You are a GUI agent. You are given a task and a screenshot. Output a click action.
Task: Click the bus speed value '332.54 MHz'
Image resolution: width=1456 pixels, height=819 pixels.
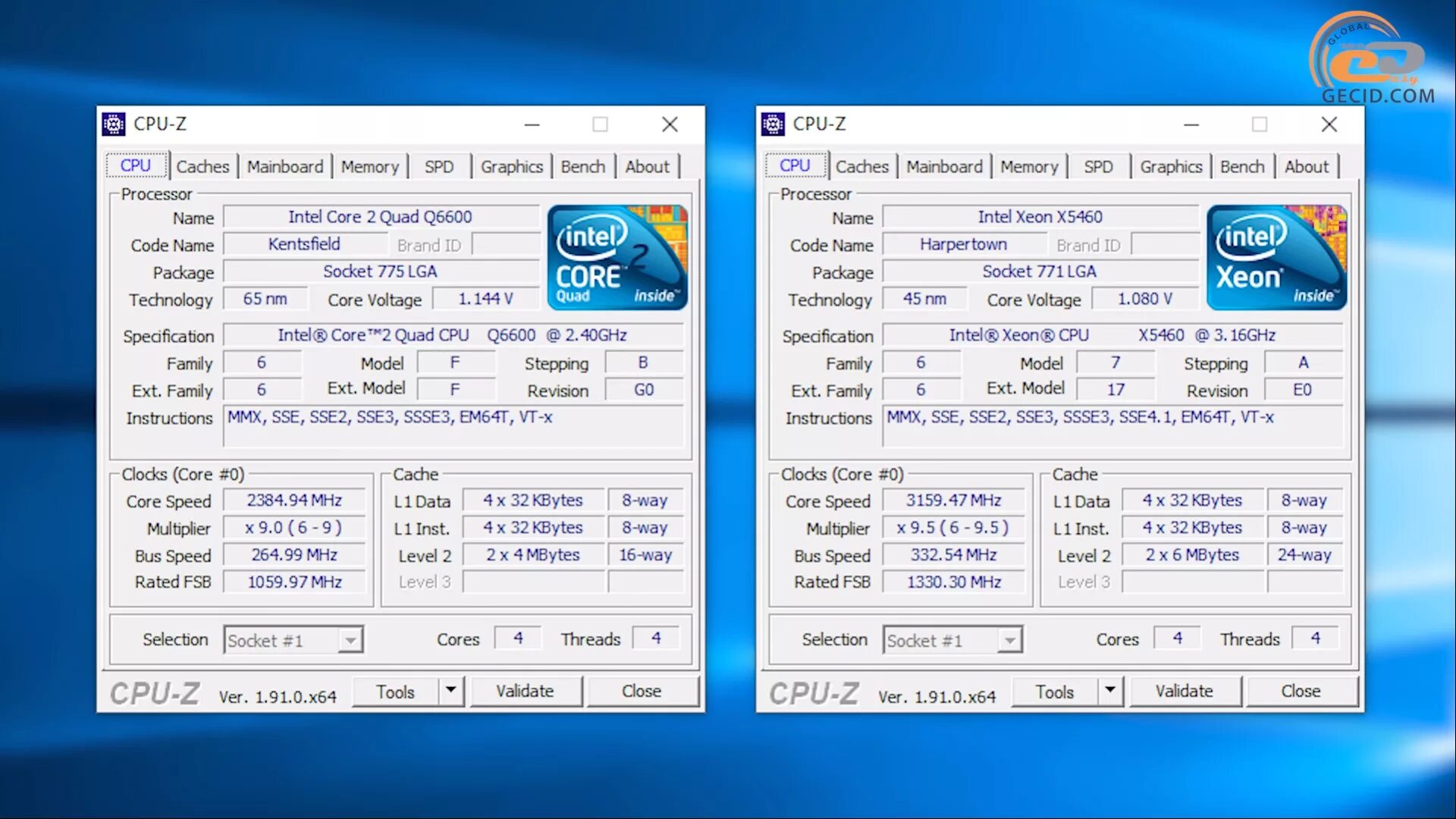click(954, 555)
